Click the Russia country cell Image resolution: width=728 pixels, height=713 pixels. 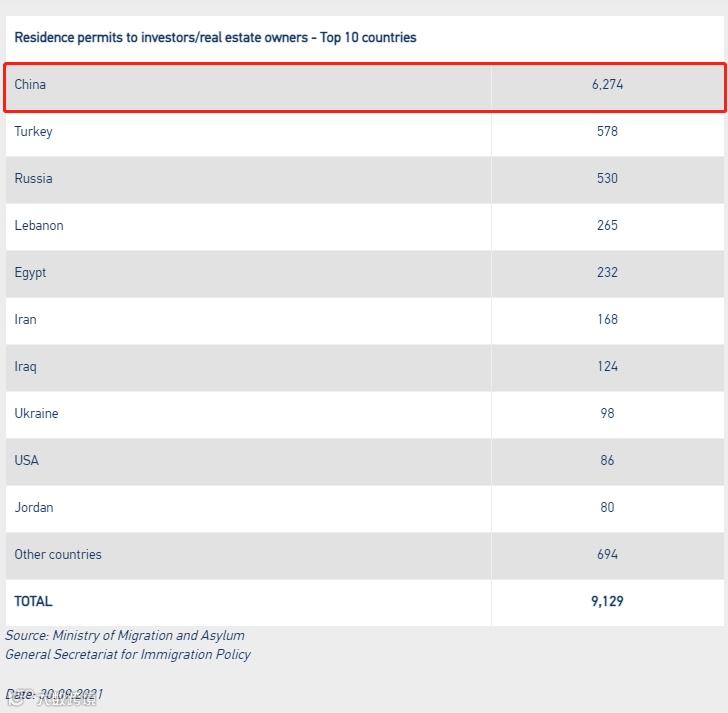point(33,179)
